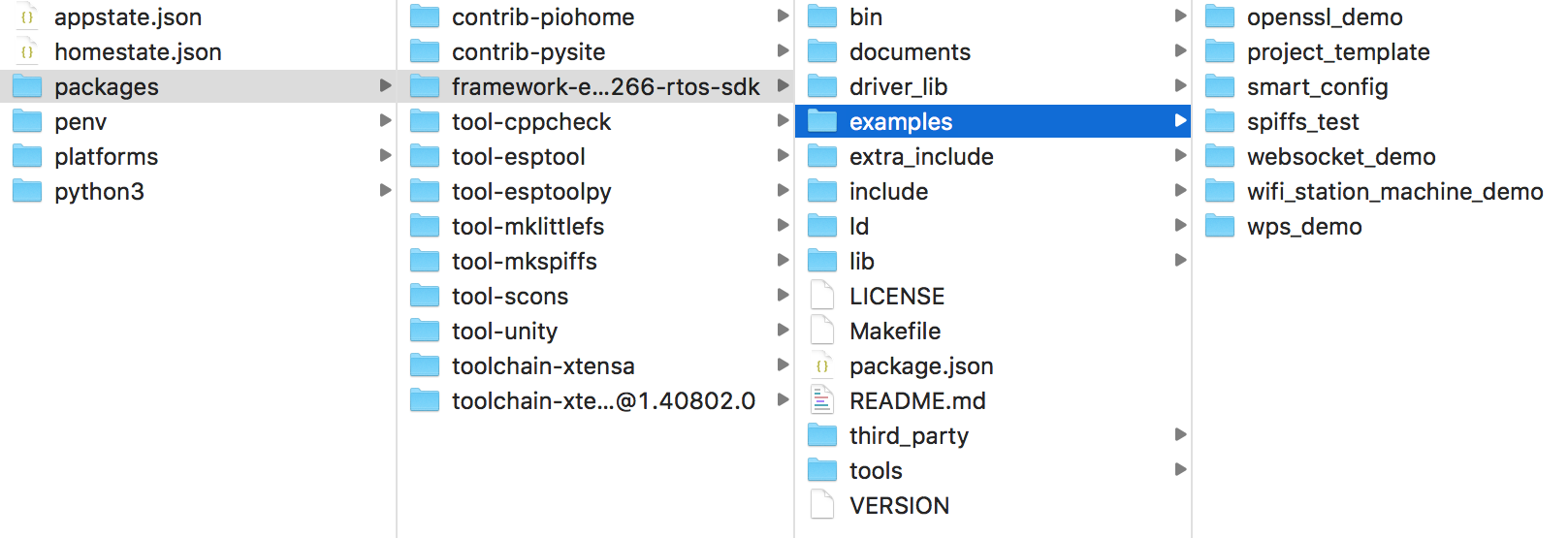Click the python3 folder icon
The image size is (1568, 538).
[x=27, y=192]
